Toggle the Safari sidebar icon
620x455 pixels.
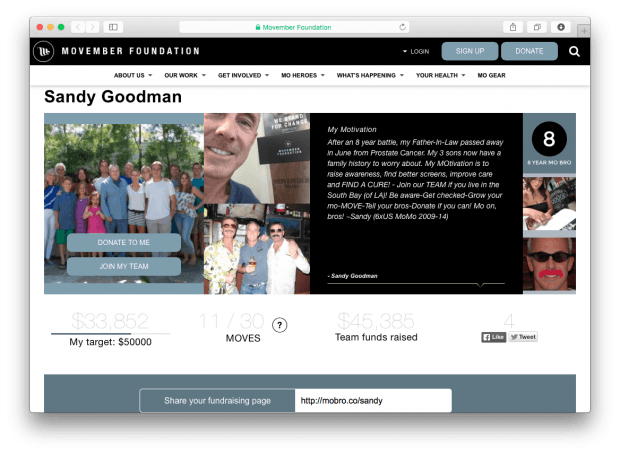113,27
